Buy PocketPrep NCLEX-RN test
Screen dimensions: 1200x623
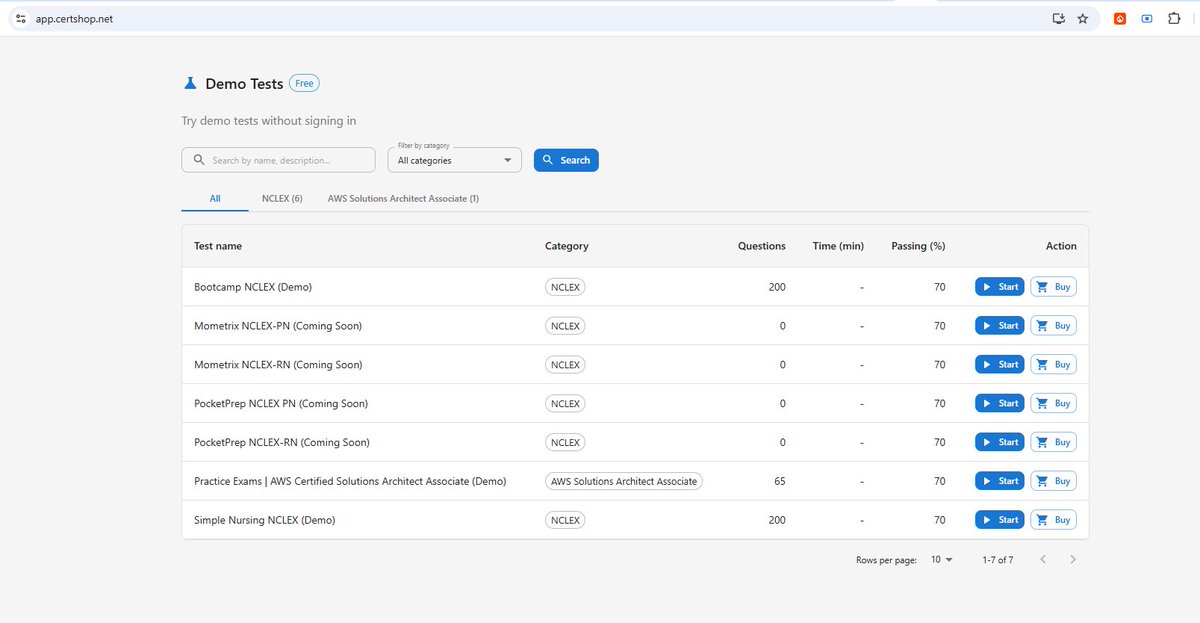[1054, 442]
